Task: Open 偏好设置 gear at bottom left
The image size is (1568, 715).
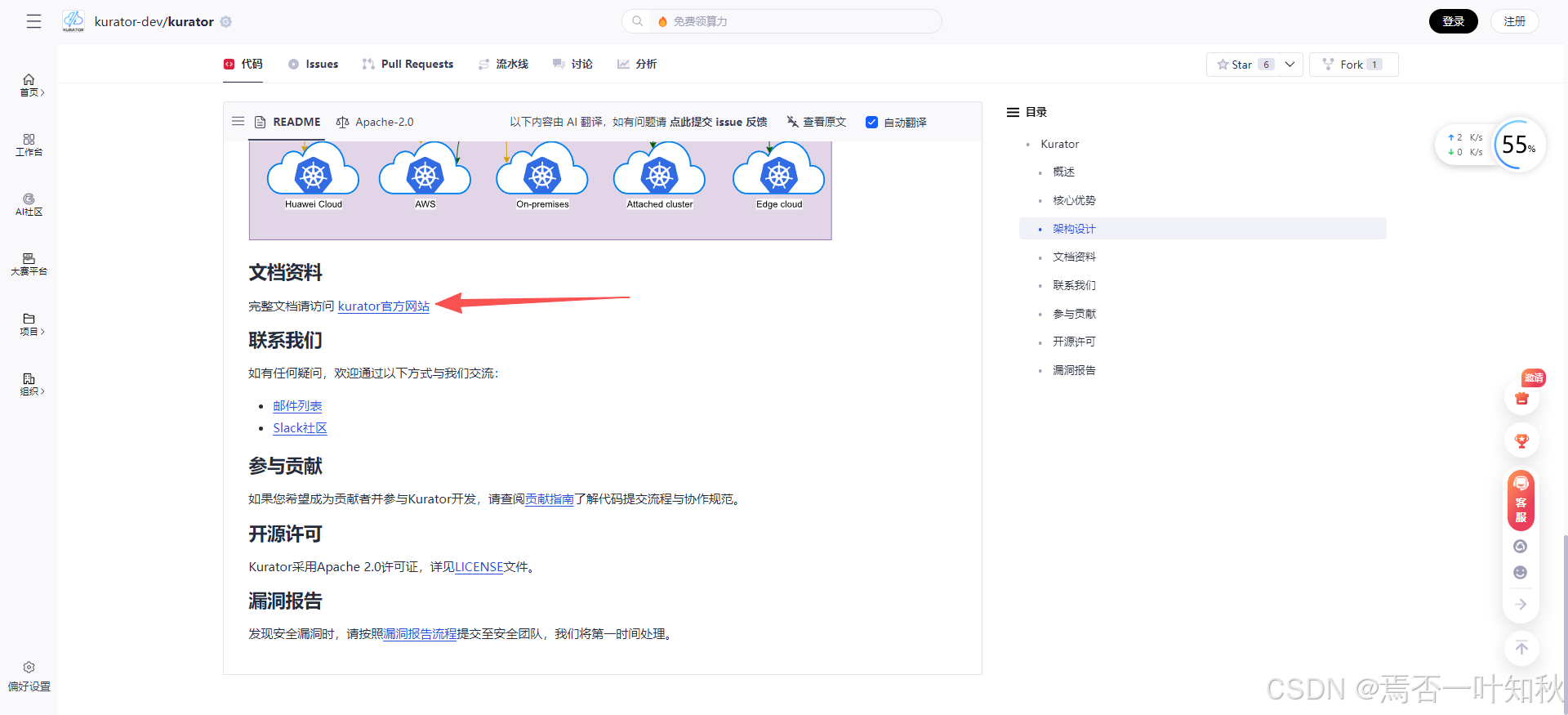Action: 29,668
